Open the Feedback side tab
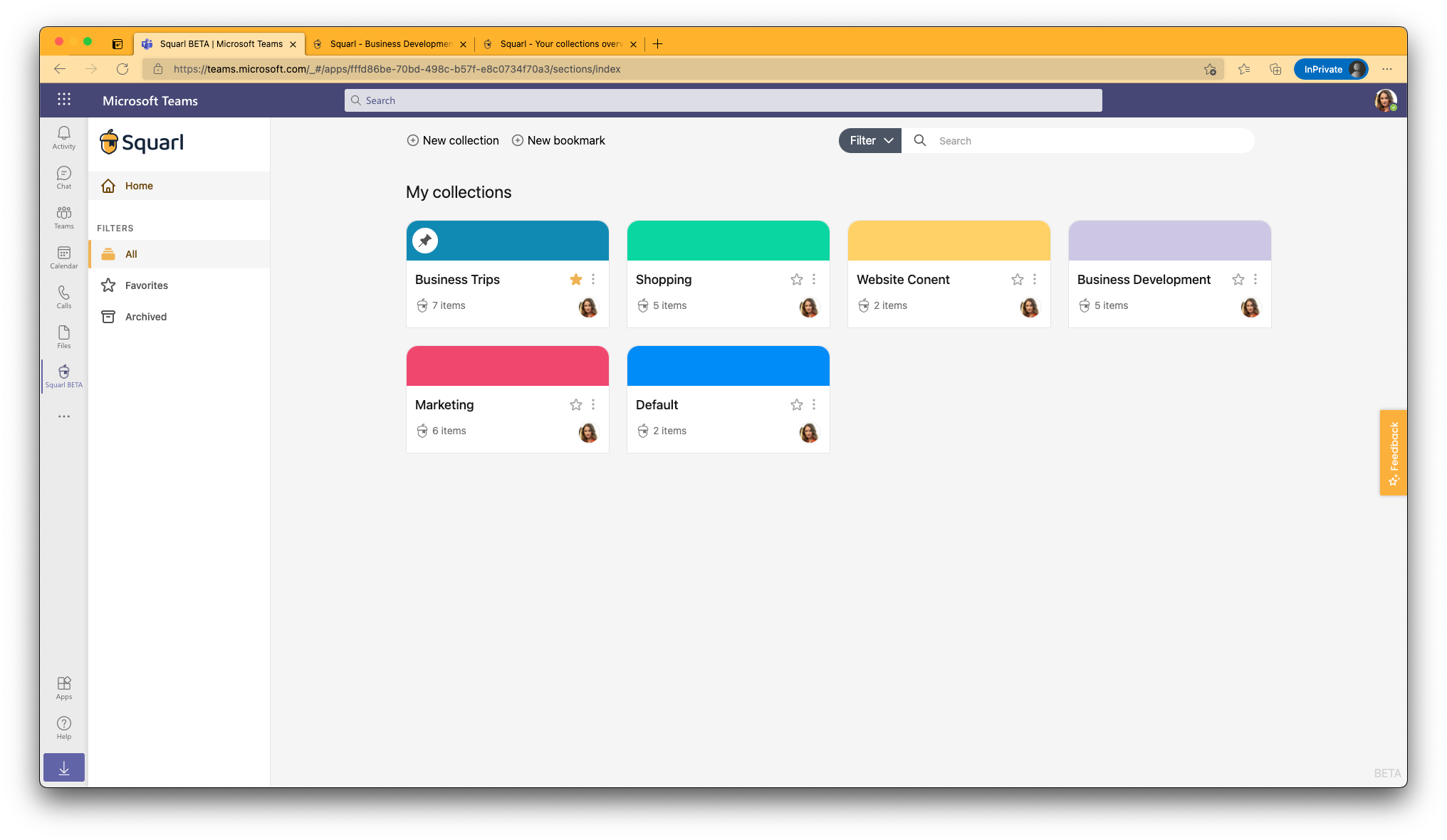 click(1394, 453)
